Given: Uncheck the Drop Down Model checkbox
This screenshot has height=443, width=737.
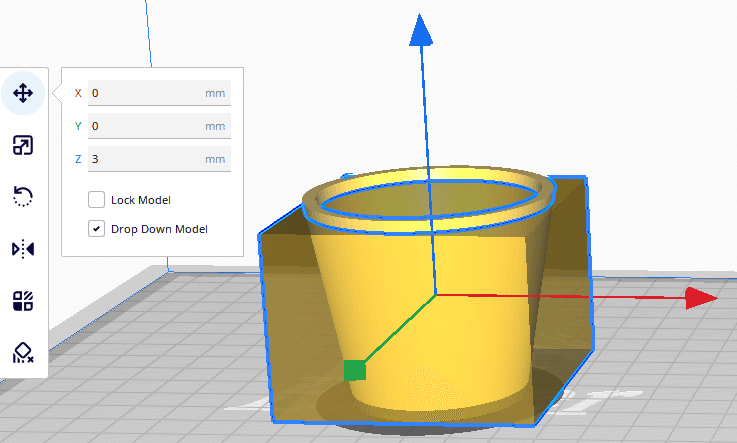Looking at the screenshot, I should [96, 229].
